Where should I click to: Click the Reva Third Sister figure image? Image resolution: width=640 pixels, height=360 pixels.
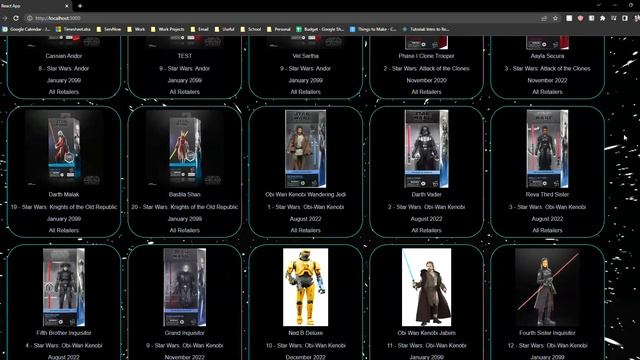[547, 149]
